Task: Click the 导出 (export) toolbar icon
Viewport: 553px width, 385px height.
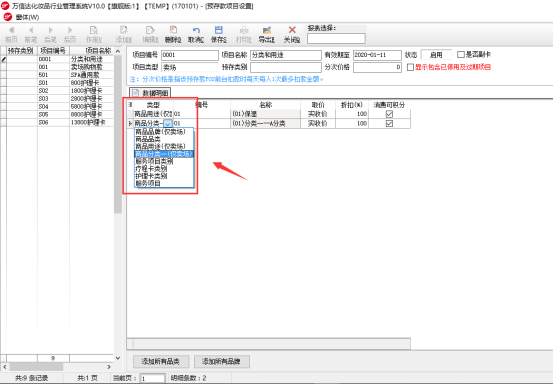Action: tap(267, 30)
